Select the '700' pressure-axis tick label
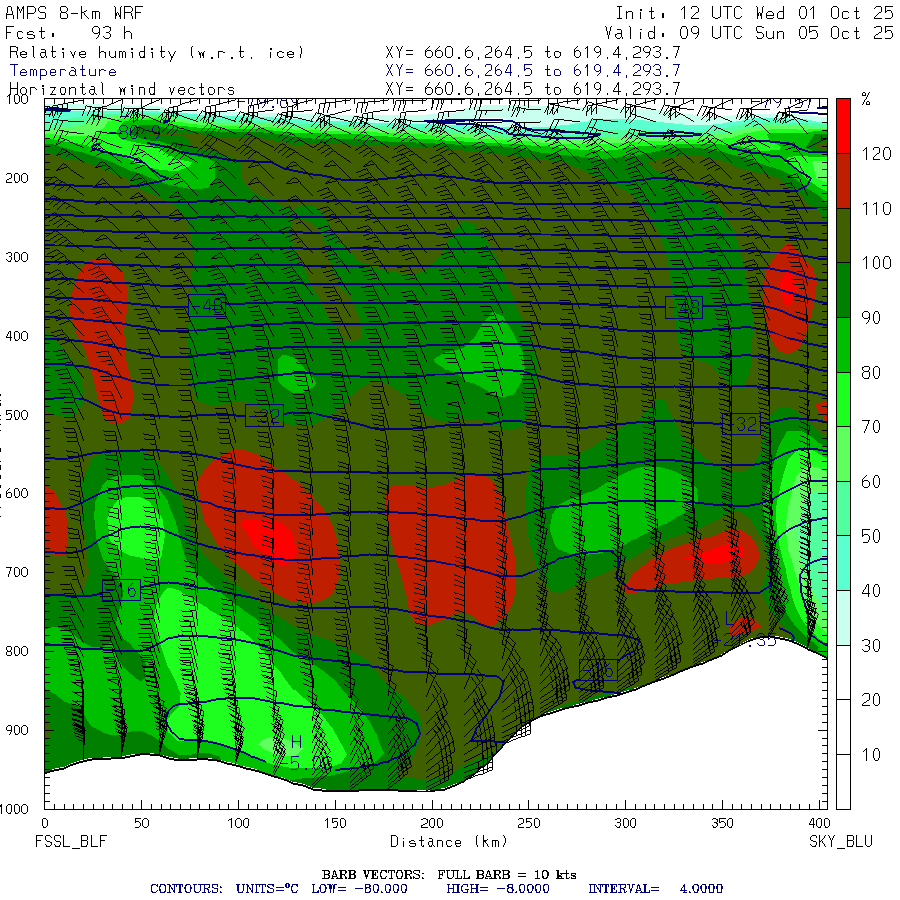 pyautogui.click(x=17, y=572)
